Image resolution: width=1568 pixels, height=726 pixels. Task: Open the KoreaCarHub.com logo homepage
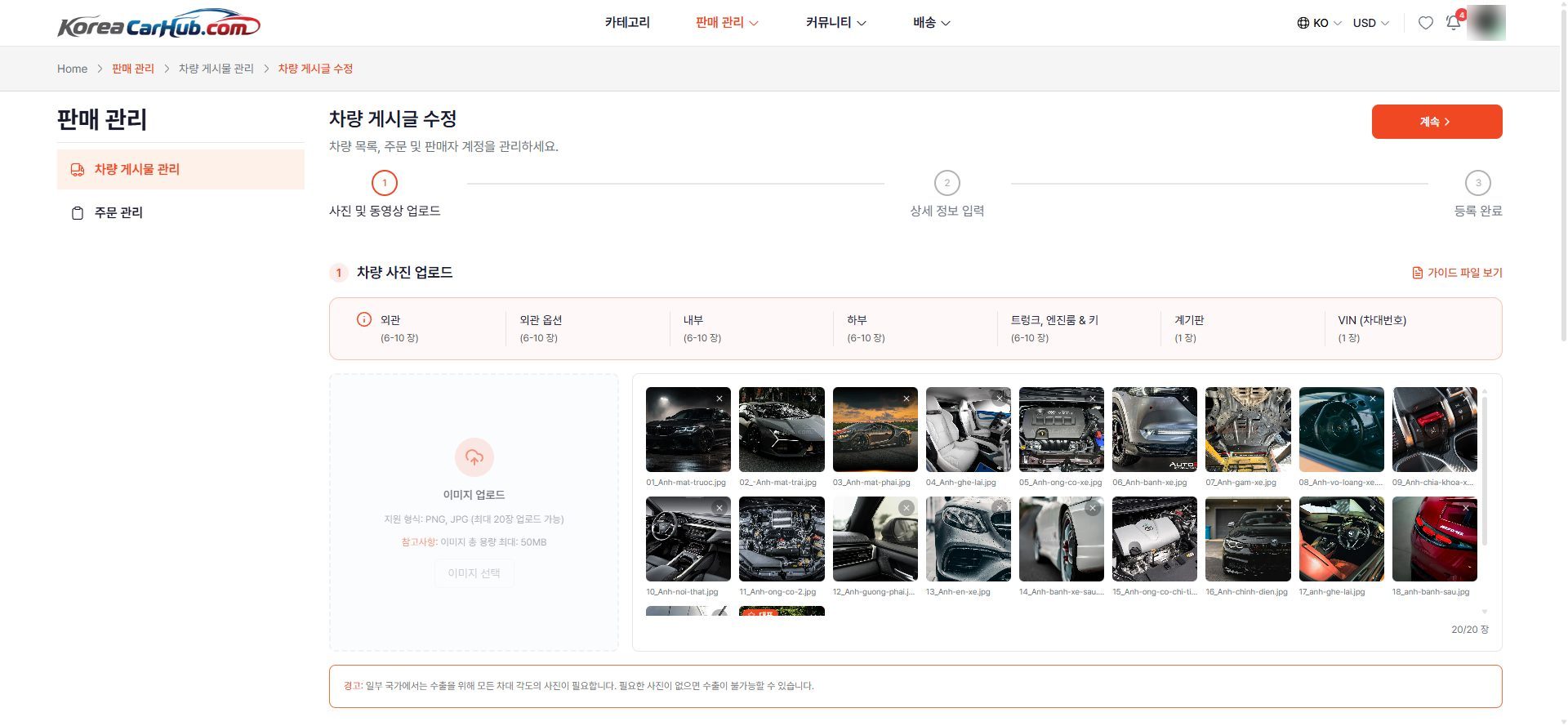158,24
